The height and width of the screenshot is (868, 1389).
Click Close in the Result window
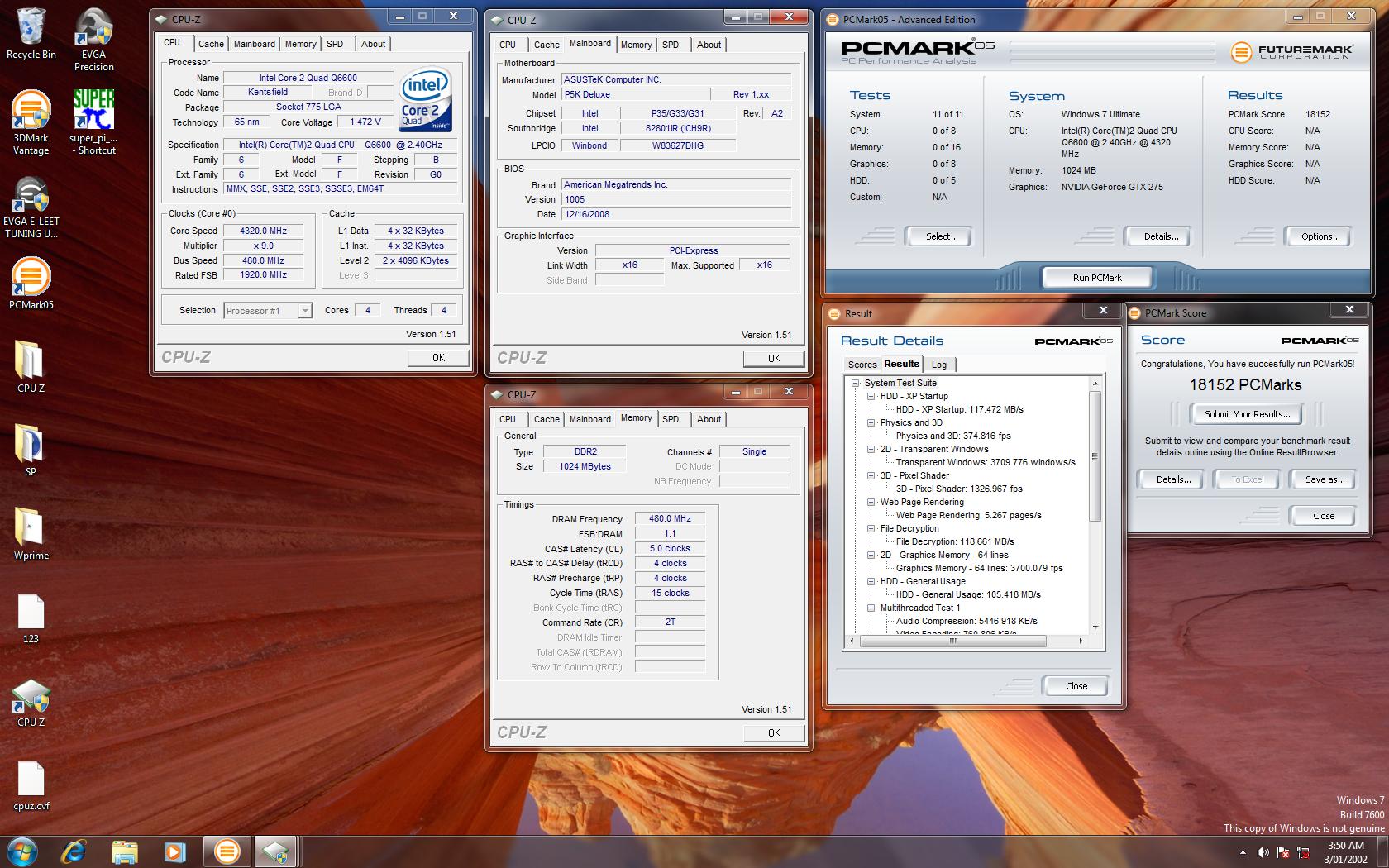point(1076,686)
